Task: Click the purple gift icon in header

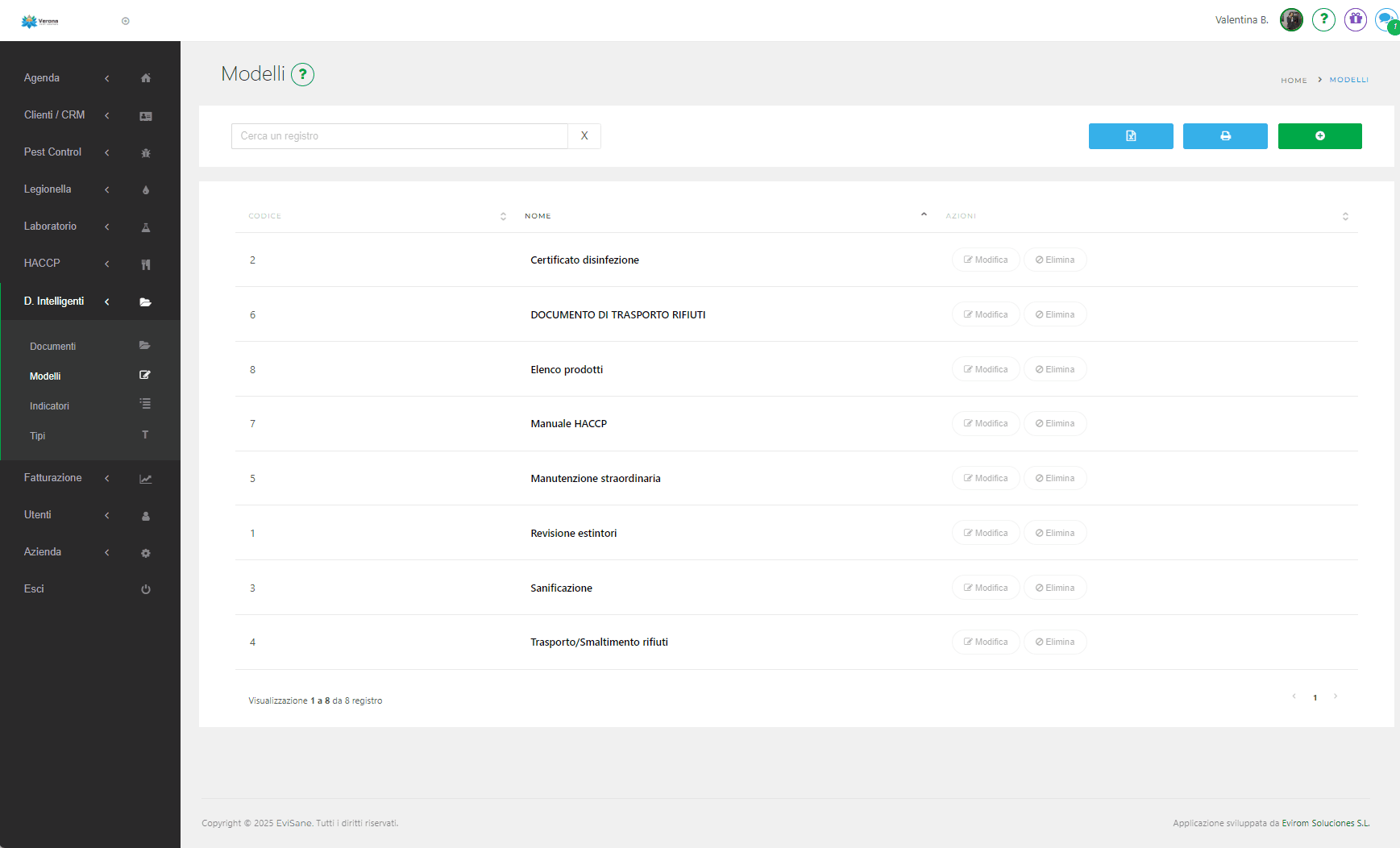Action: pos(1355,19)
